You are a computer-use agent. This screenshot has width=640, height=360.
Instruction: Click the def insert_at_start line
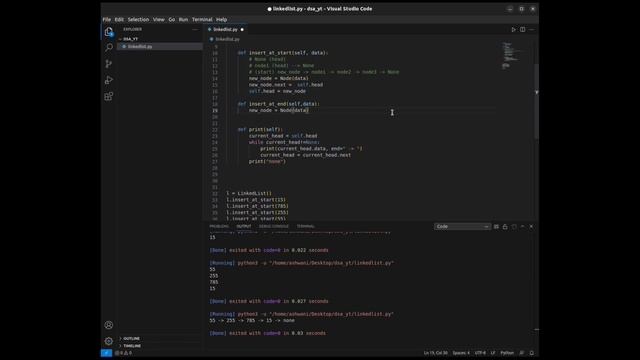(283, 53)
